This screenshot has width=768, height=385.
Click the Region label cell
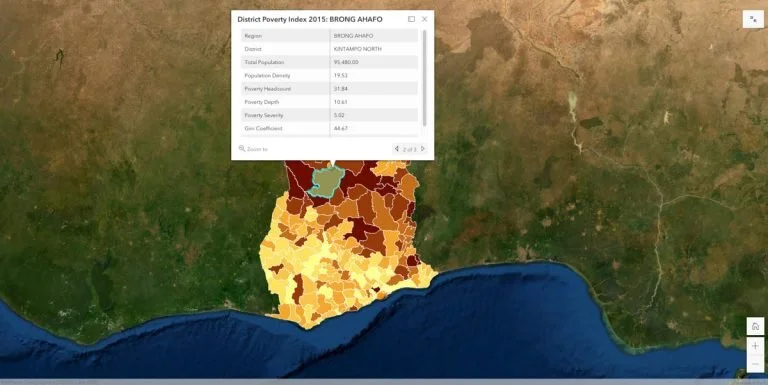(x=286, y=36)
